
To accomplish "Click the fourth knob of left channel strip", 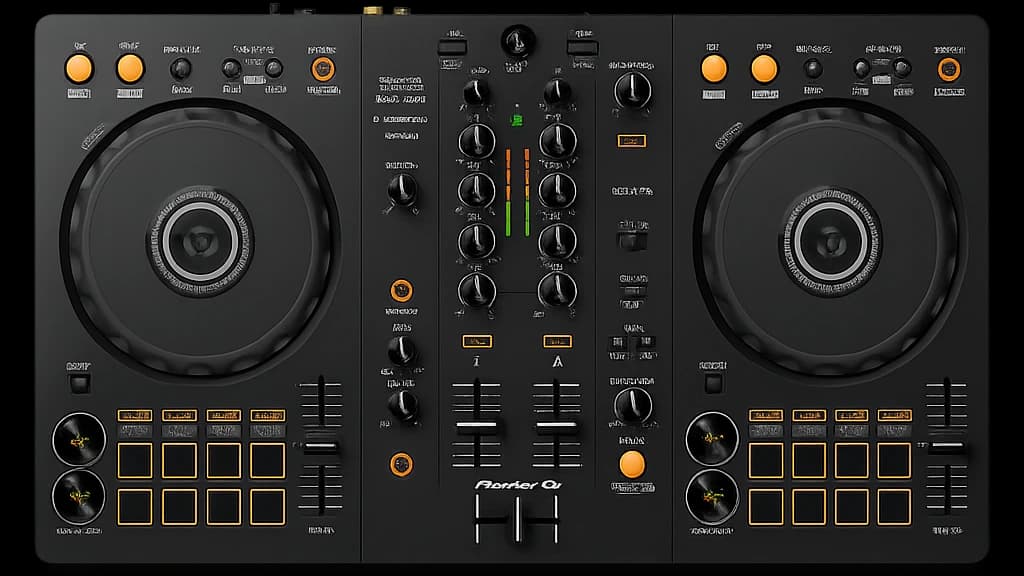I will 476,241.
